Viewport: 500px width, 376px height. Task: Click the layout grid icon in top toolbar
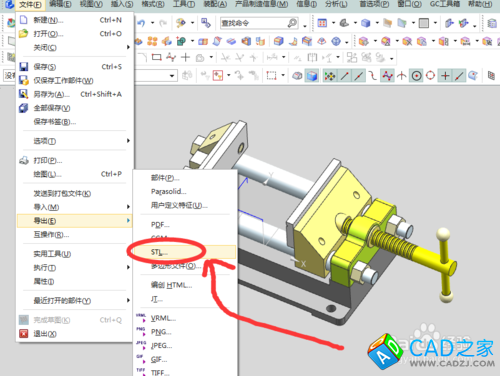click(x=322, y=23)
